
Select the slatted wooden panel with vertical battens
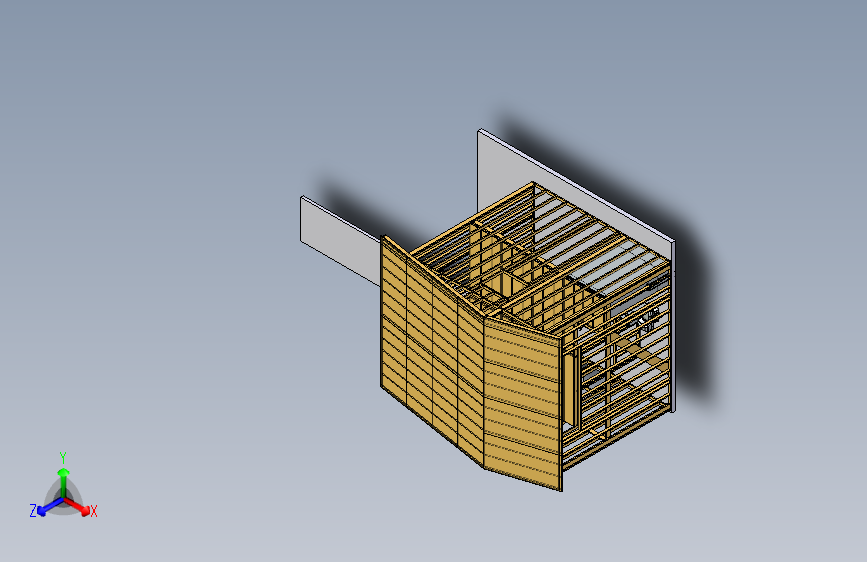pyautogui.click(x=432, y=351)
